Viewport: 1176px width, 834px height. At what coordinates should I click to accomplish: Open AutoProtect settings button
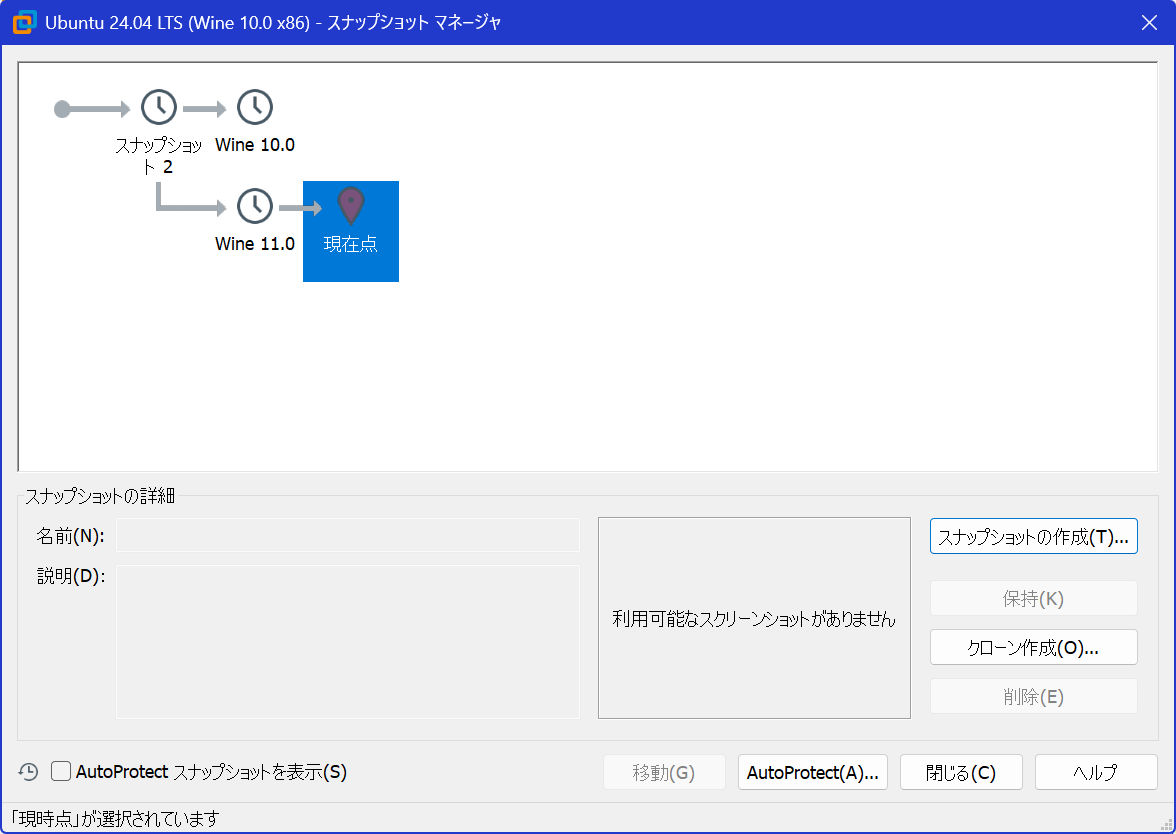click(x=812, y=772)
